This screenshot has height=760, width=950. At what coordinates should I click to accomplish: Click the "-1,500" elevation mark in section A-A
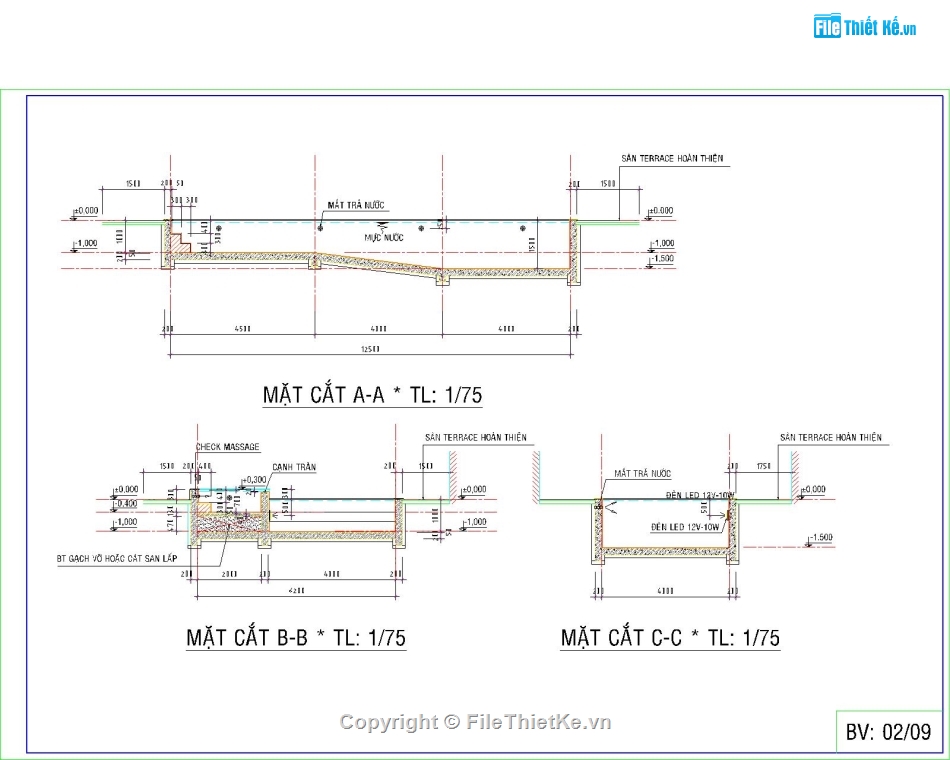662,258
